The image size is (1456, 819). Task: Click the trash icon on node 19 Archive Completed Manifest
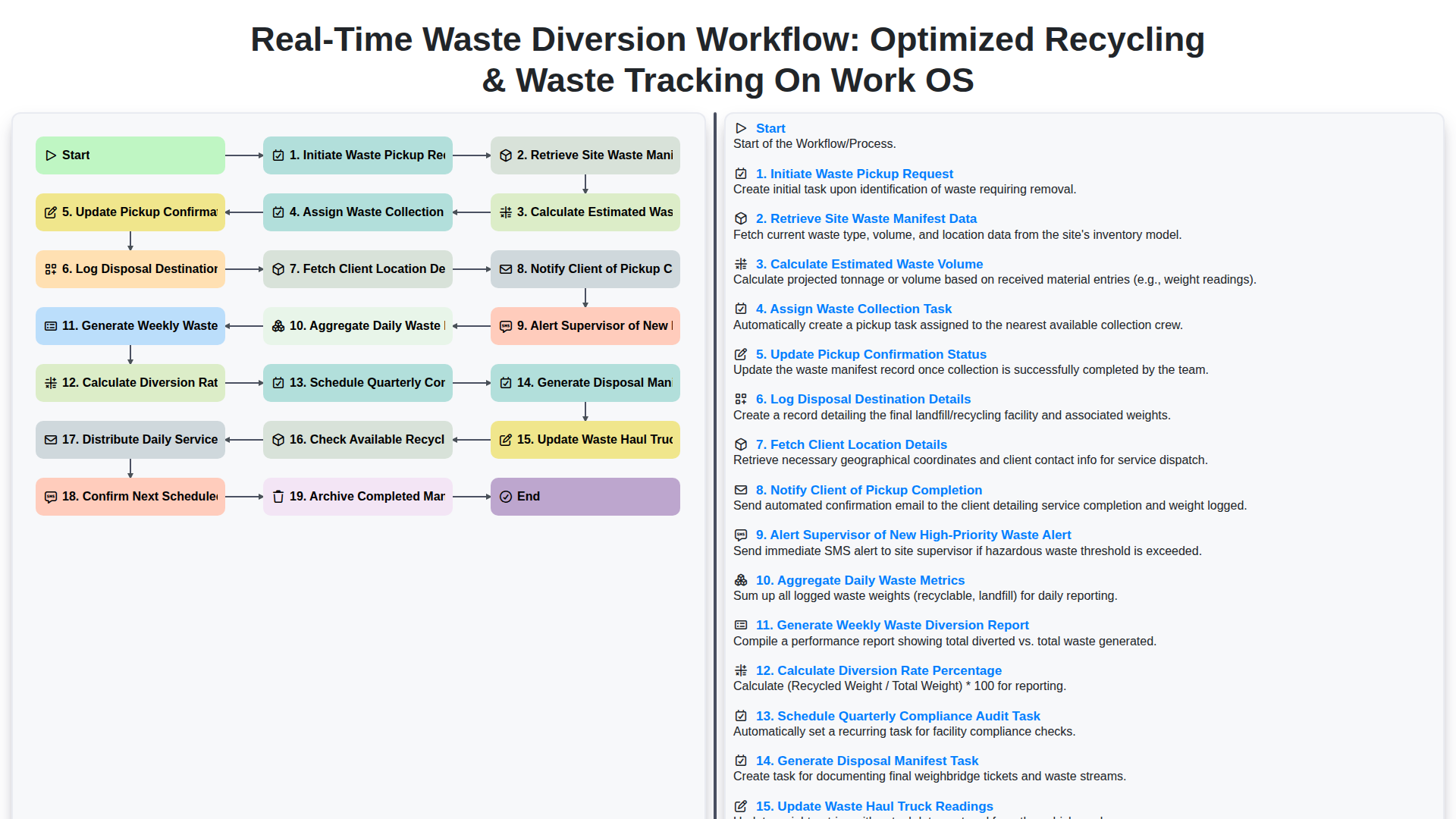pyautogui.click(x=278, y=496)
